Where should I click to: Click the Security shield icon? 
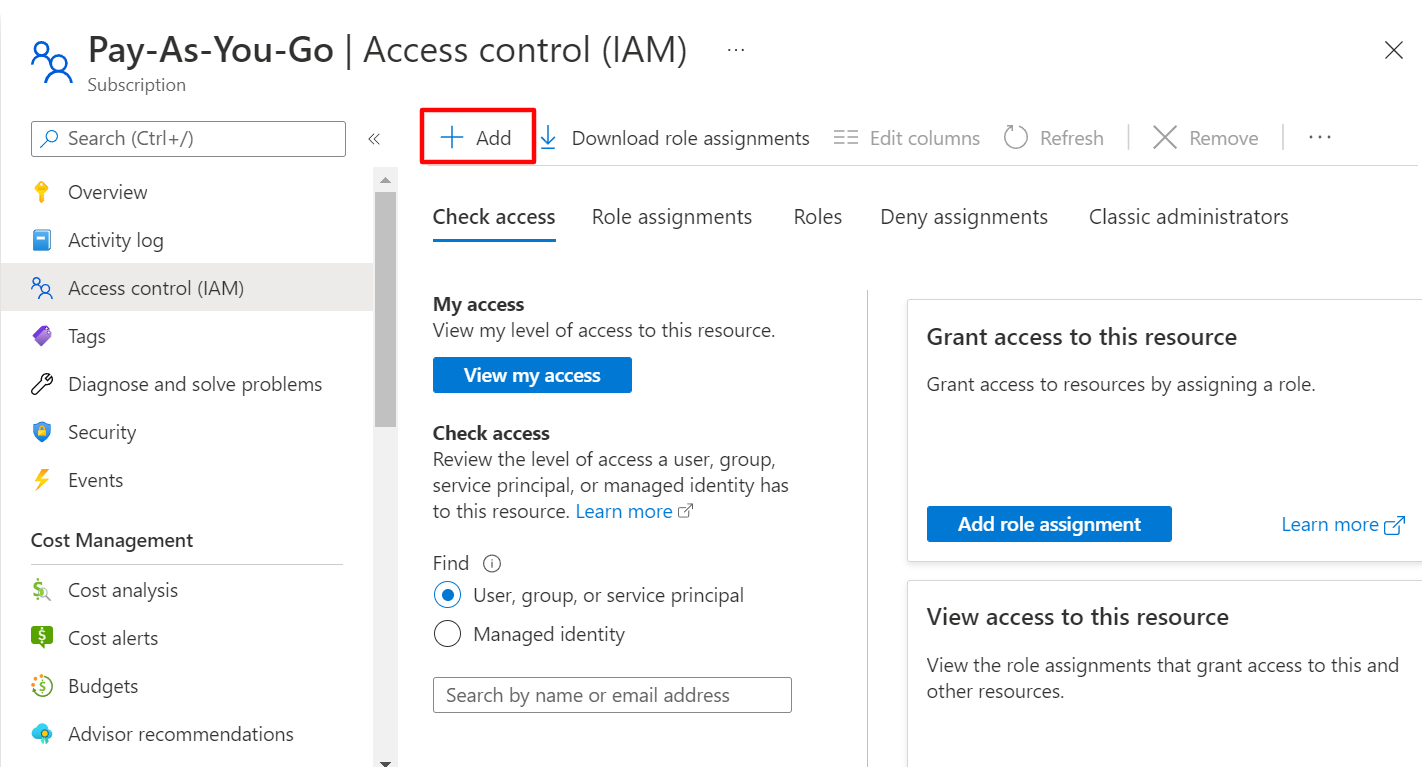[41, 432]
